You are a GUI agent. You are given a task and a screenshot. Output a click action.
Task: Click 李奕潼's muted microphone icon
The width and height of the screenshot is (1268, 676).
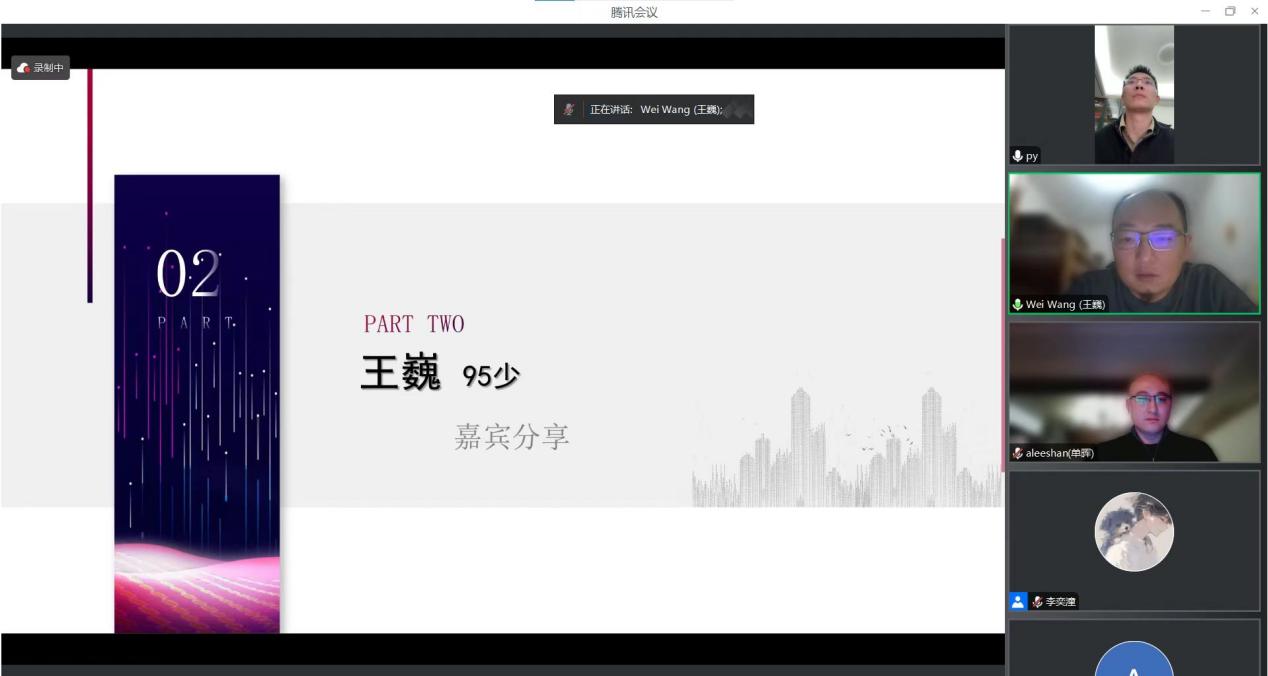coord(1038,602)
